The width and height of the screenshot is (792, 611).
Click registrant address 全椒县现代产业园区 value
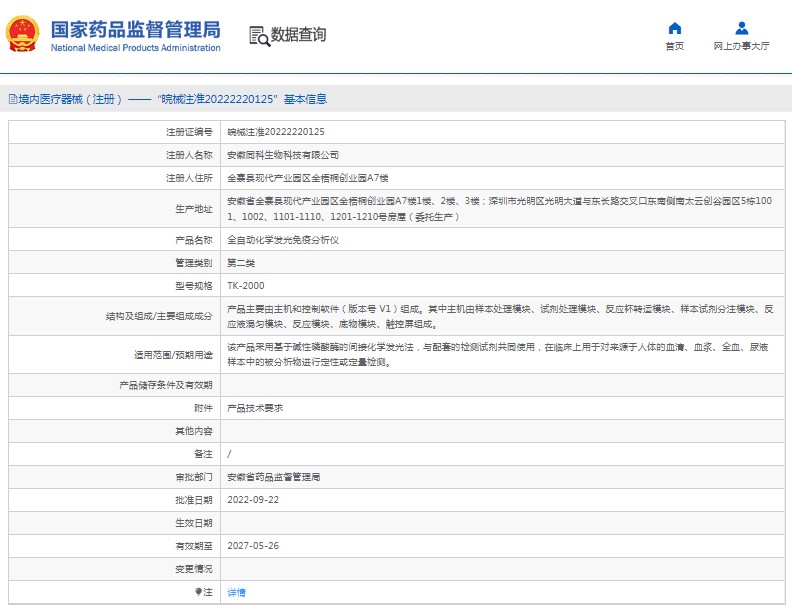pos(308,178)
